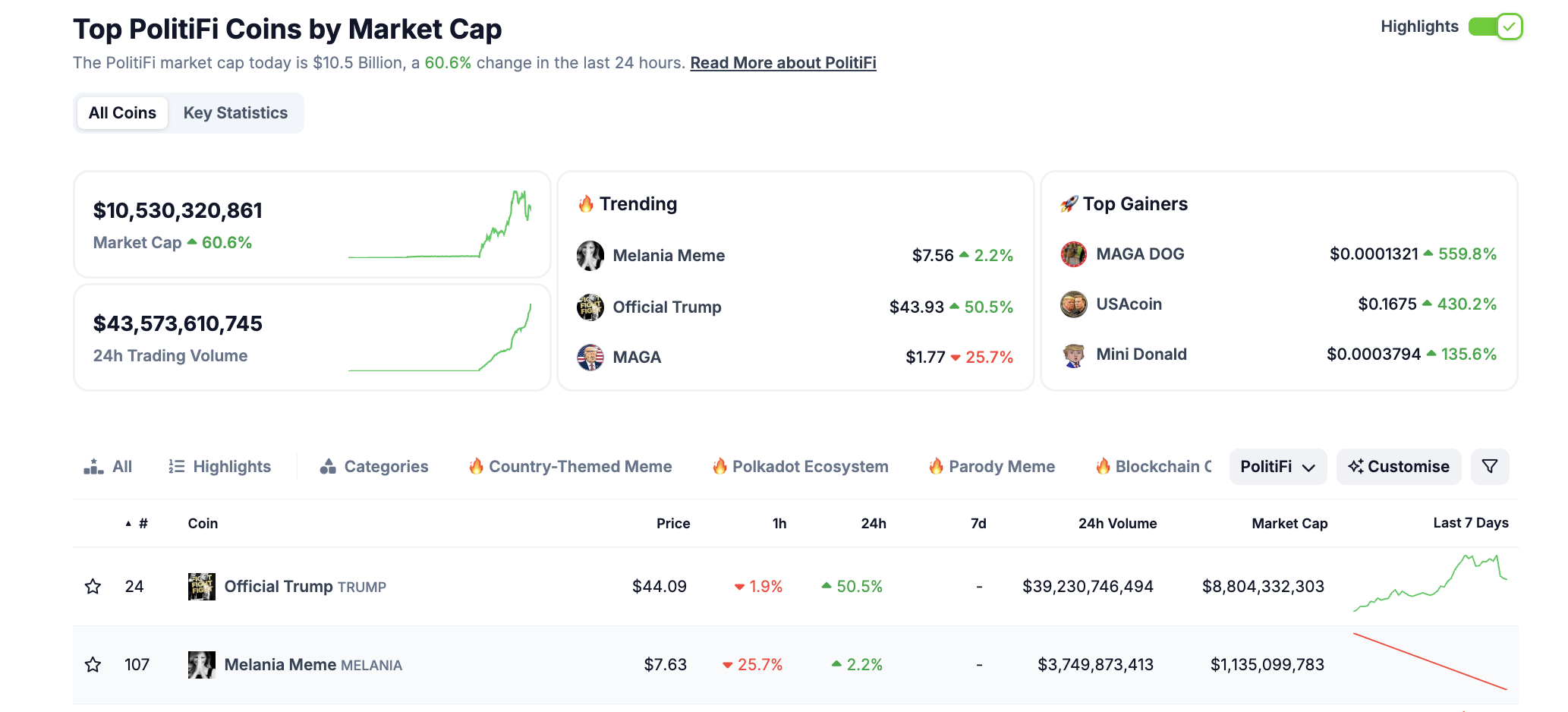Open the Official Trump 7-day sparkline chart
This screenshot has height=712, width=1568.
(x=1429, y=584)
